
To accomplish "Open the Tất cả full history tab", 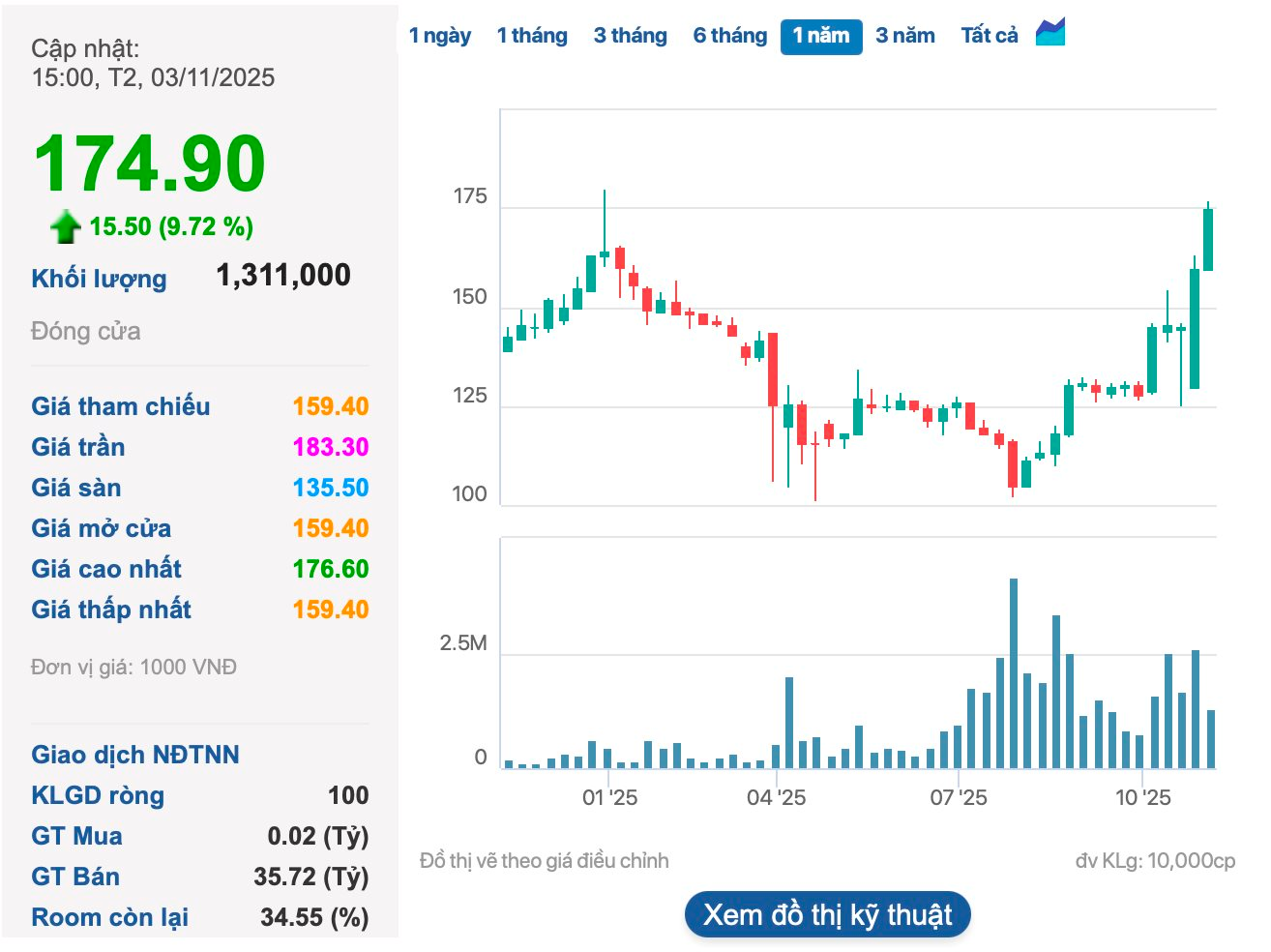I will [989, 36].
